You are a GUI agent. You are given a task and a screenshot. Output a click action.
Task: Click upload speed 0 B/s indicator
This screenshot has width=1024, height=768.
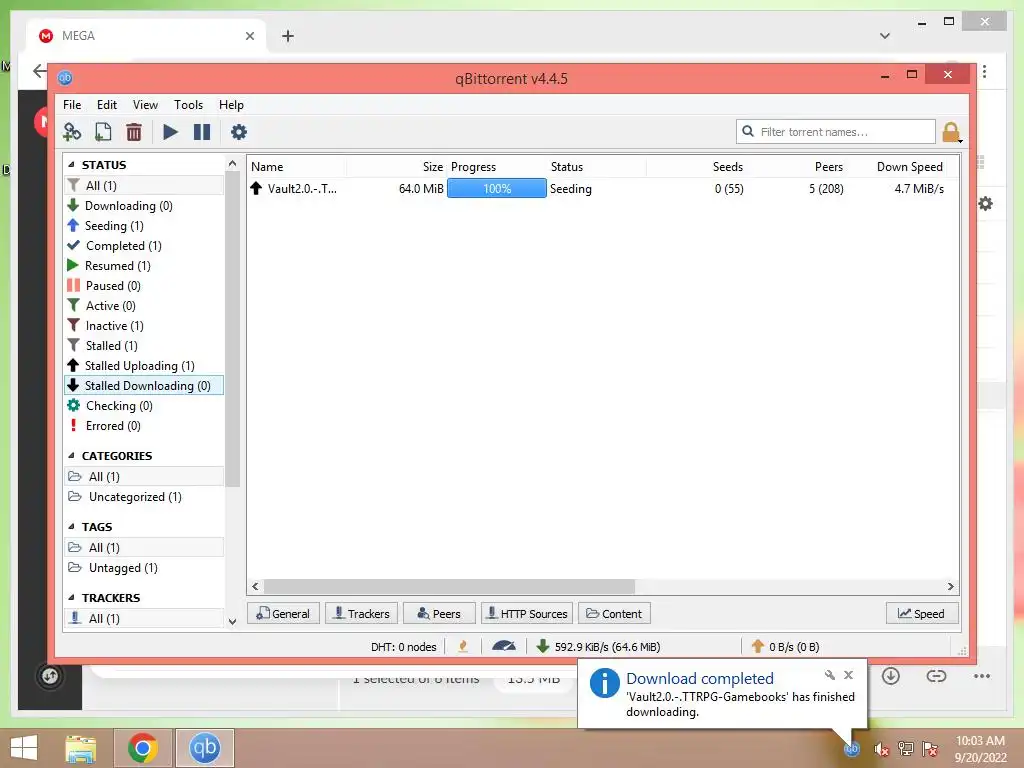(786, 647)
